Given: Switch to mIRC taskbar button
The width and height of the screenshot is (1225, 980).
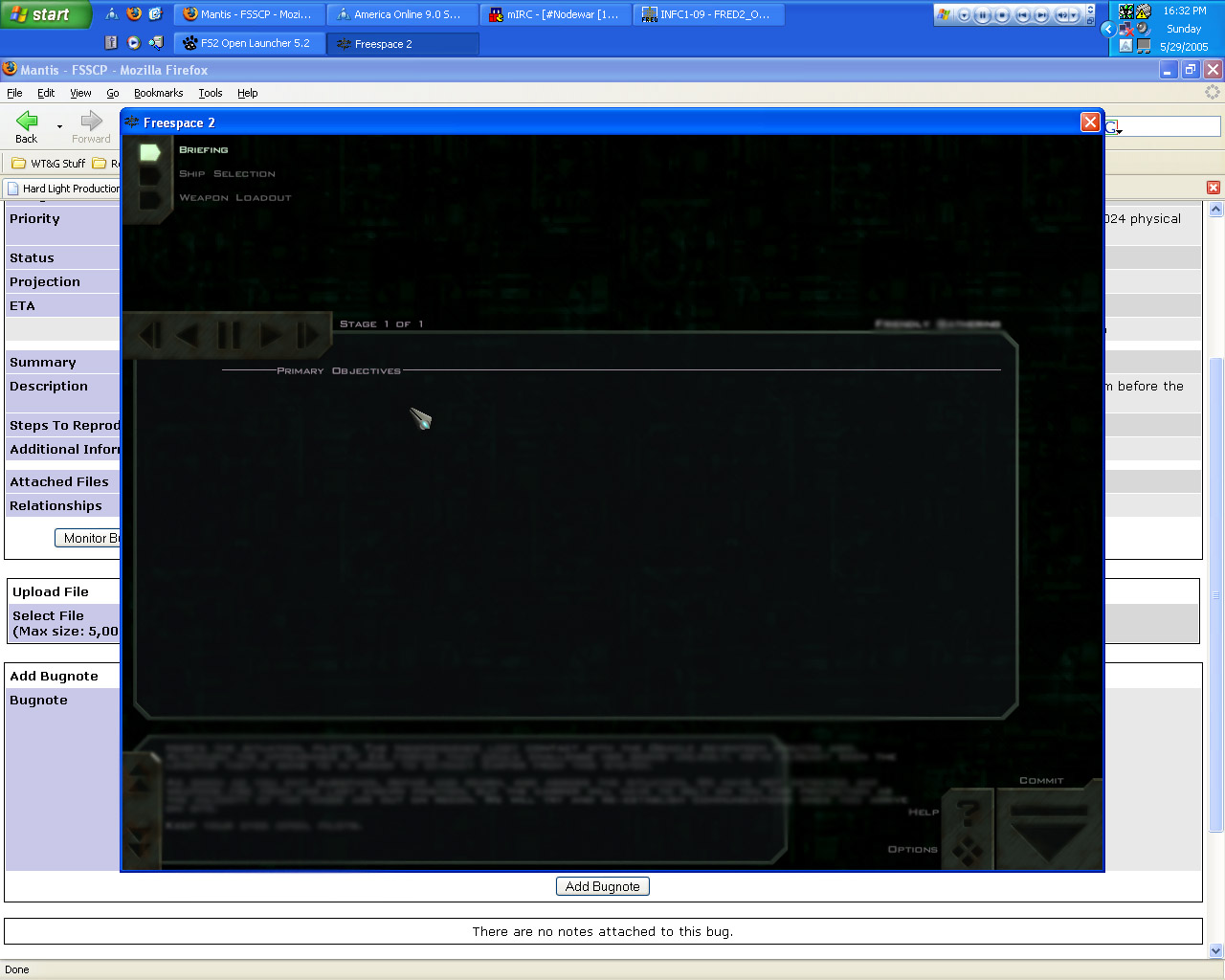Looking at the screenshot, I should (555, 14).
